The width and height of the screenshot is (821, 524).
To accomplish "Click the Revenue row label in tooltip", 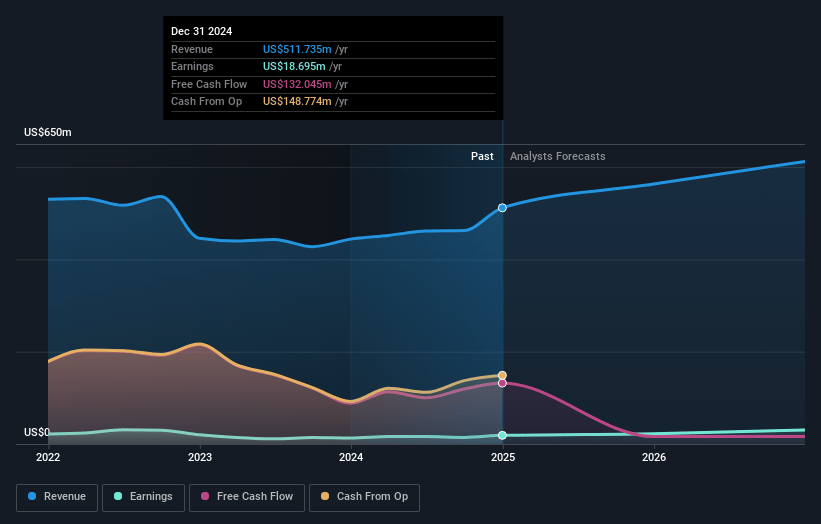I will coord(192,49).
